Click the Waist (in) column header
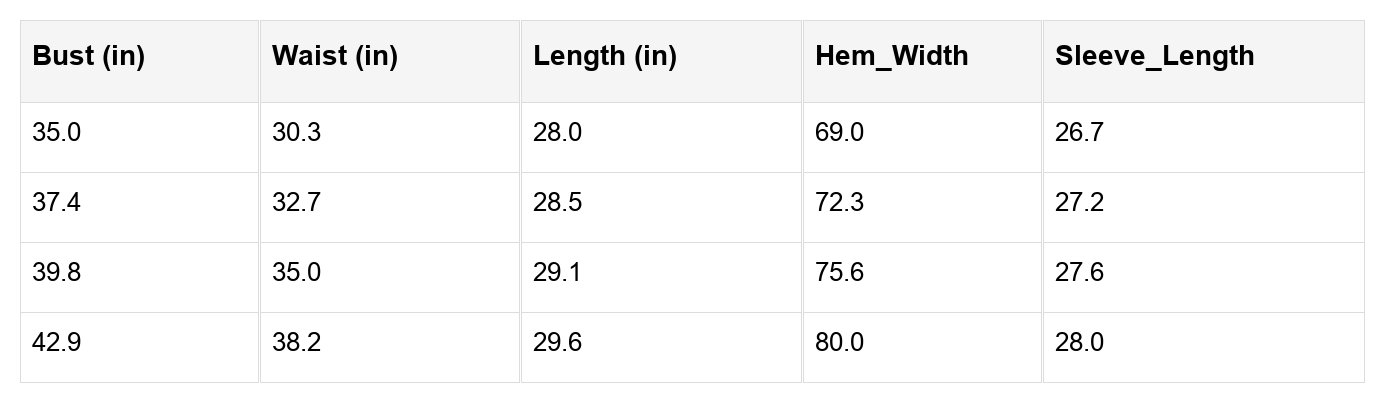 click(335, 57)
